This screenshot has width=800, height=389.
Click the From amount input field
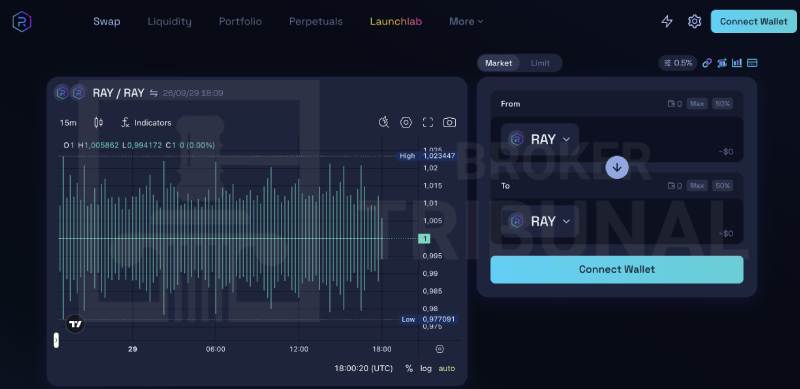click(661, 139)
